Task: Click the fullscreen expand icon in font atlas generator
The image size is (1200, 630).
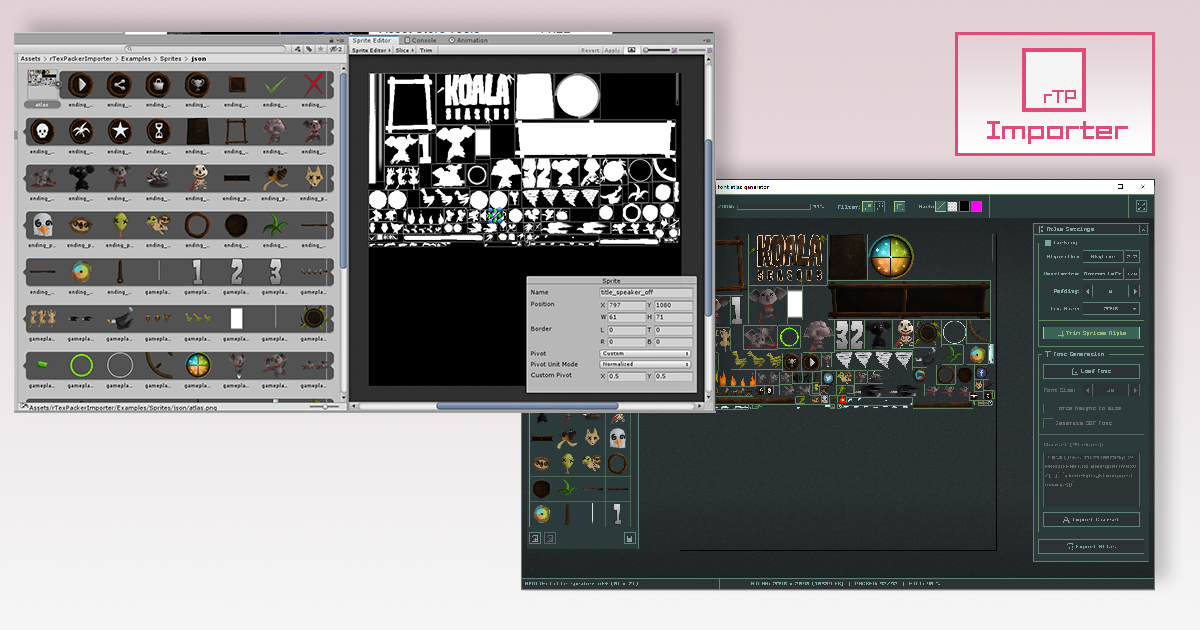Action: pyautogui.click(x=1143, y=206)
